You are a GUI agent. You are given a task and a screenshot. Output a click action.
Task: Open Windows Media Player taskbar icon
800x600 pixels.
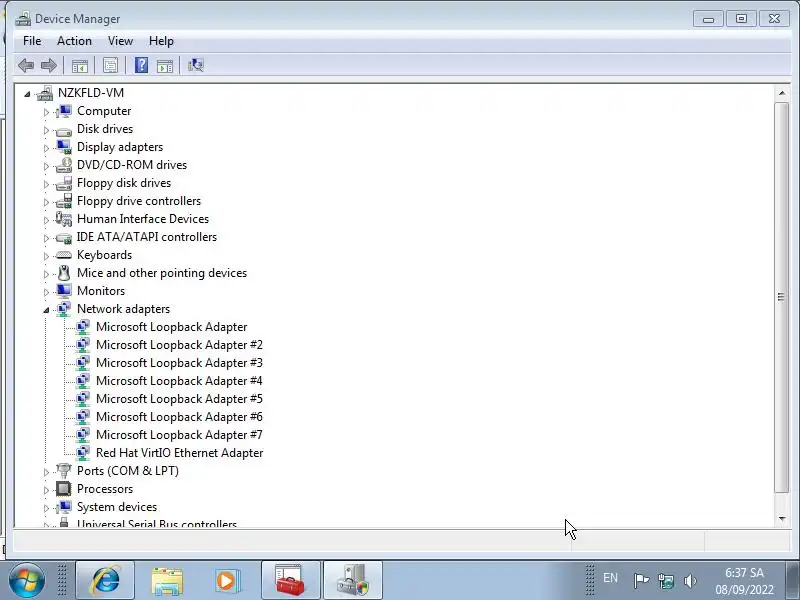click(x=226, y=581)
